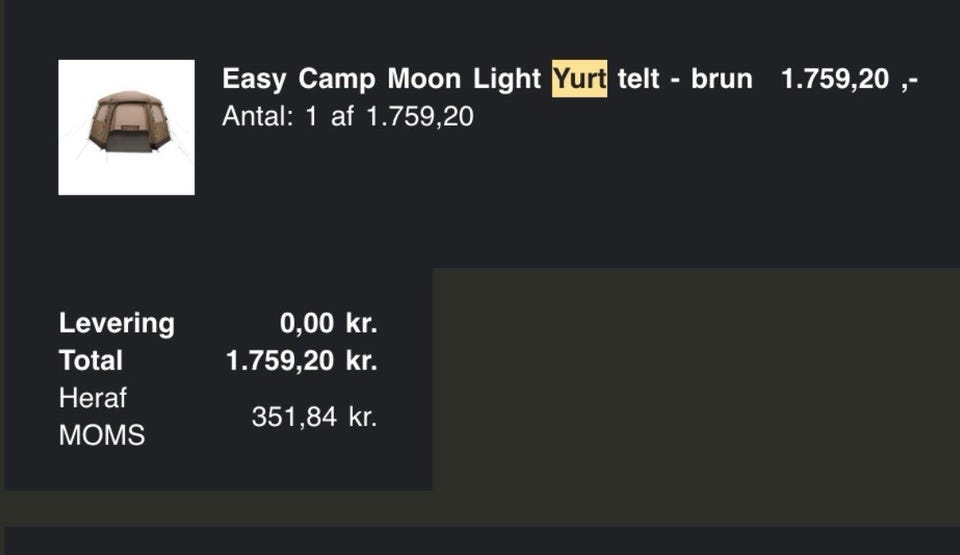Viewport: 960px width, 555px height.
Task: Click the unit price after "af"
Action: coord(420,117)
